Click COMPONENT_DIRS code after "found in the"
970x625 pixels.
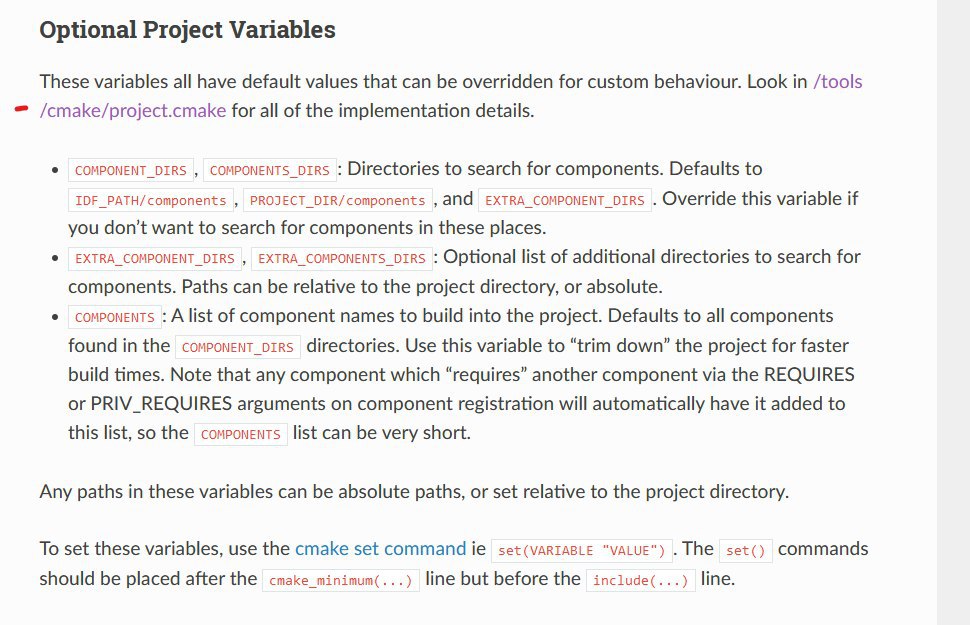236,348
